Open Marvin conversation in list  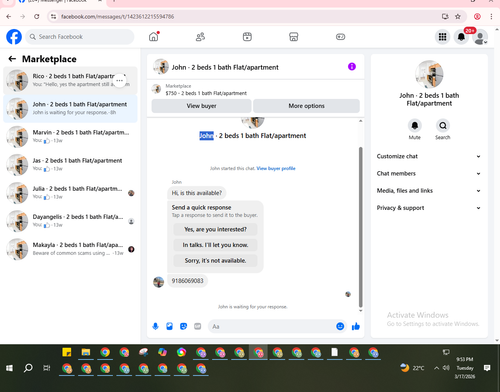pos(70,137)
